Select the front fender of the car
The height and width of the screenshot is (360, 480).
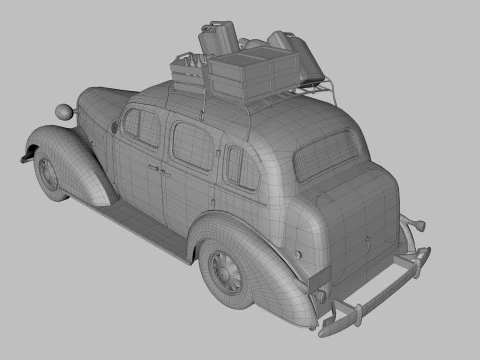(x=72, y=163)
